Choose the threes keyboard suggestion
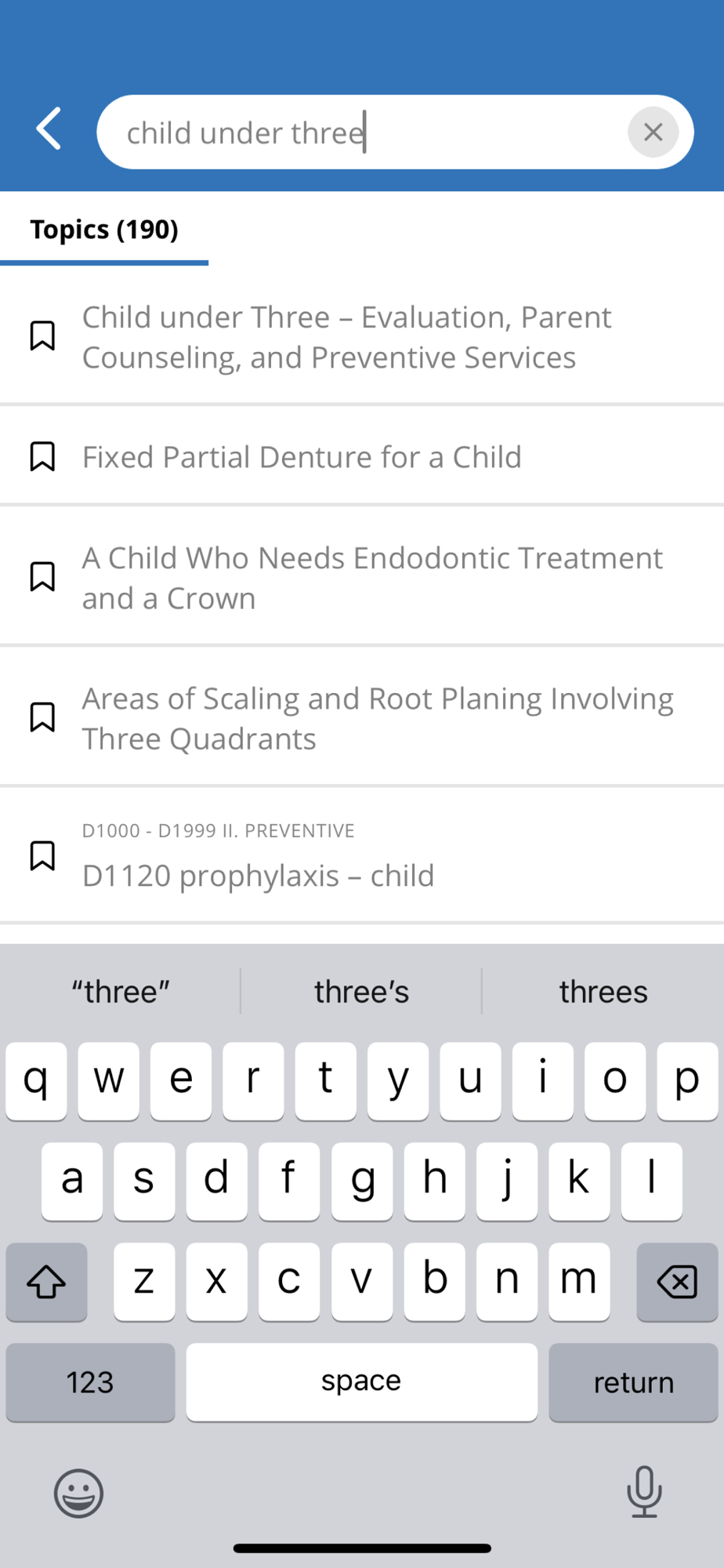Viewport: 724px width, 1568px height. click(603, 992)
